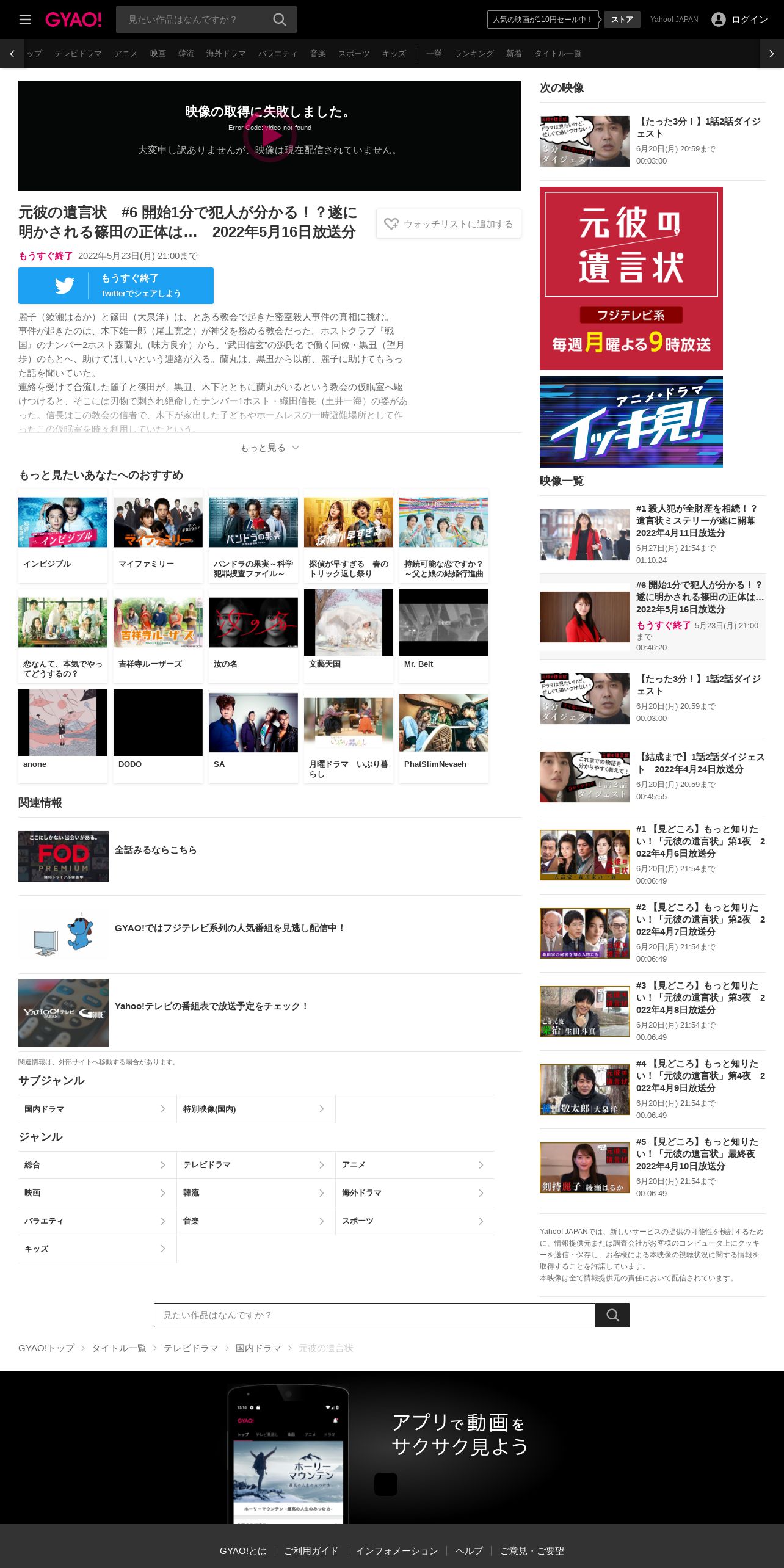Open FOD PREMIUM related banner
The height and width of the screenshot is (1568, 784).
coord(64,856)
